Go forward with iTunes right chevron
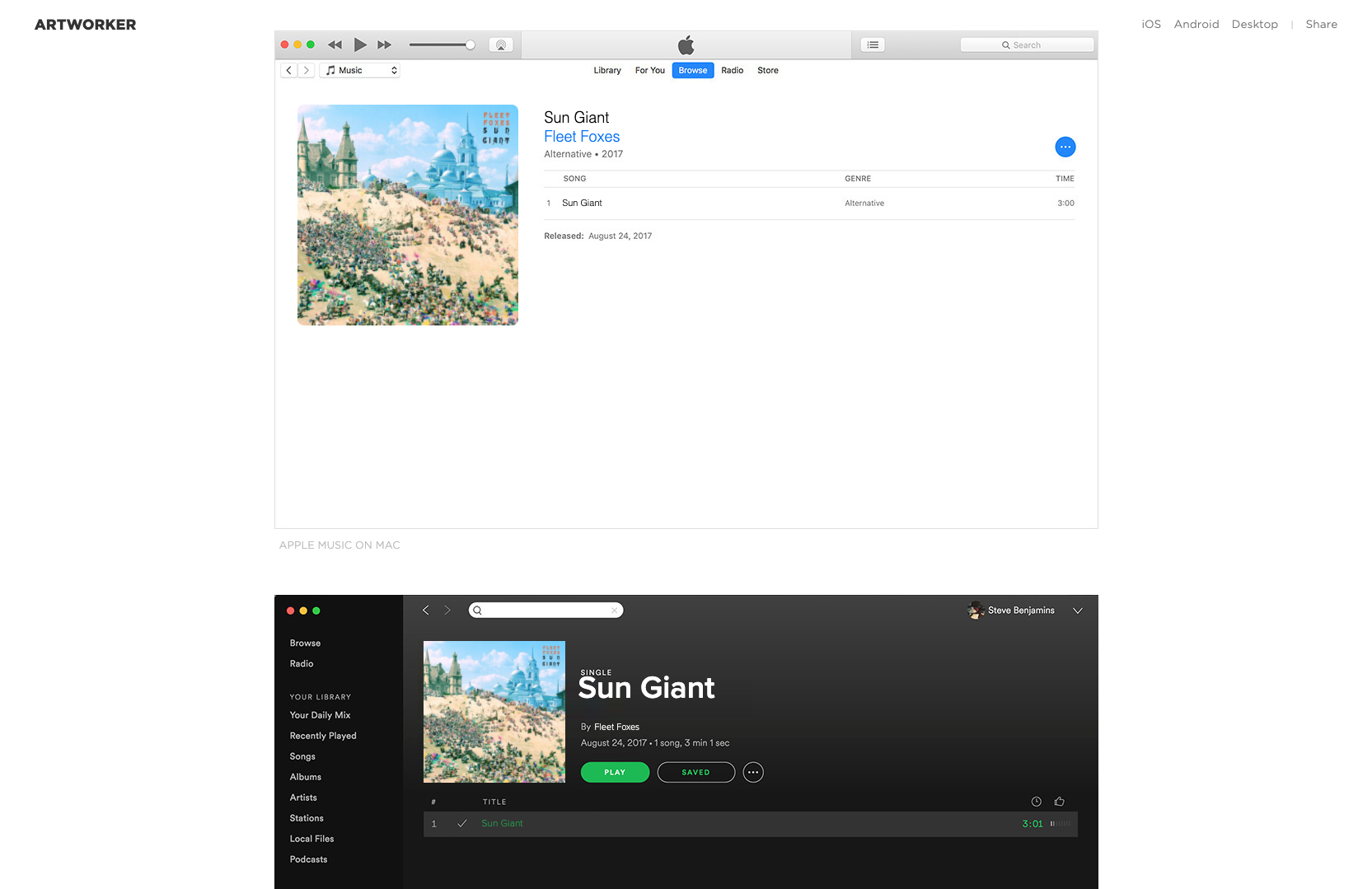The width and height of the screenshot is (1372, 889). (x=307, y=71)
